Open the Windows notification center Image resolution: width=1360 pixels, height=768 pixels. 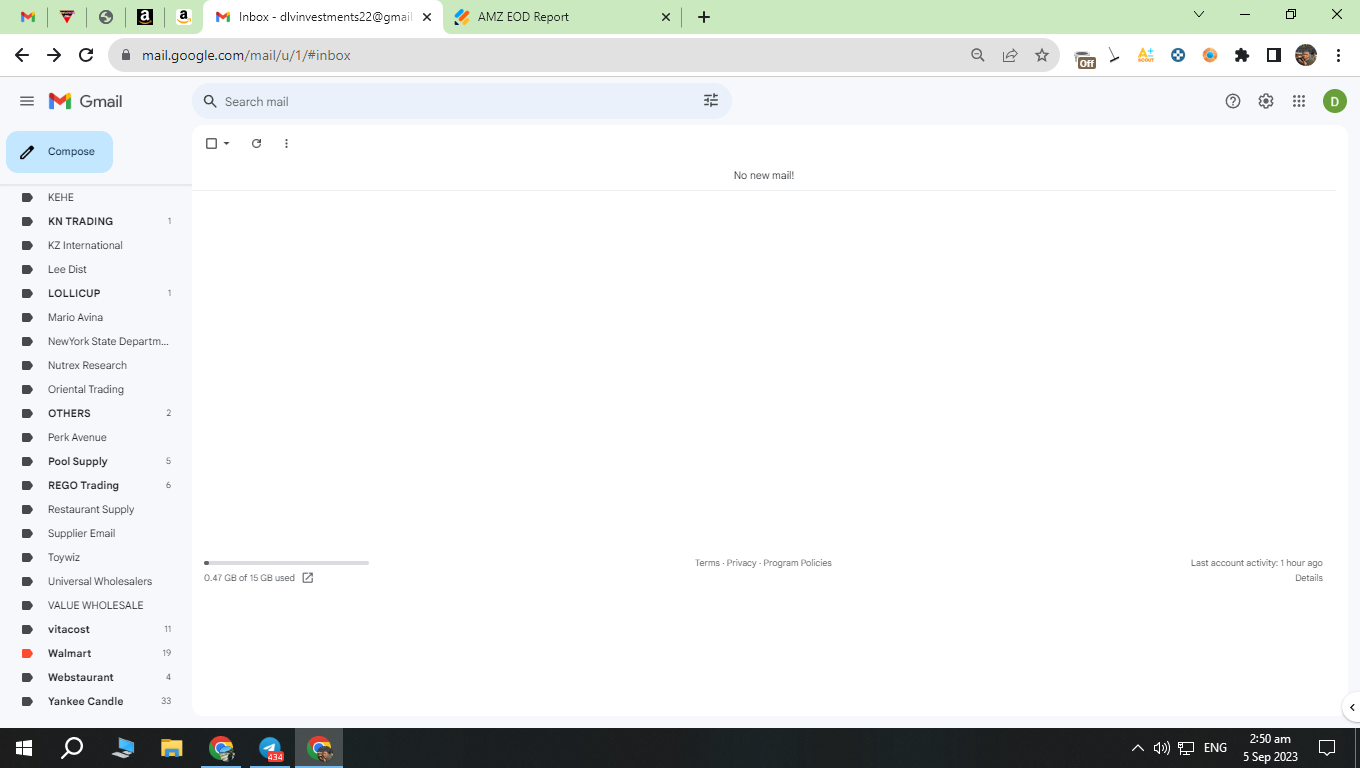click(x=1327, y=748)
